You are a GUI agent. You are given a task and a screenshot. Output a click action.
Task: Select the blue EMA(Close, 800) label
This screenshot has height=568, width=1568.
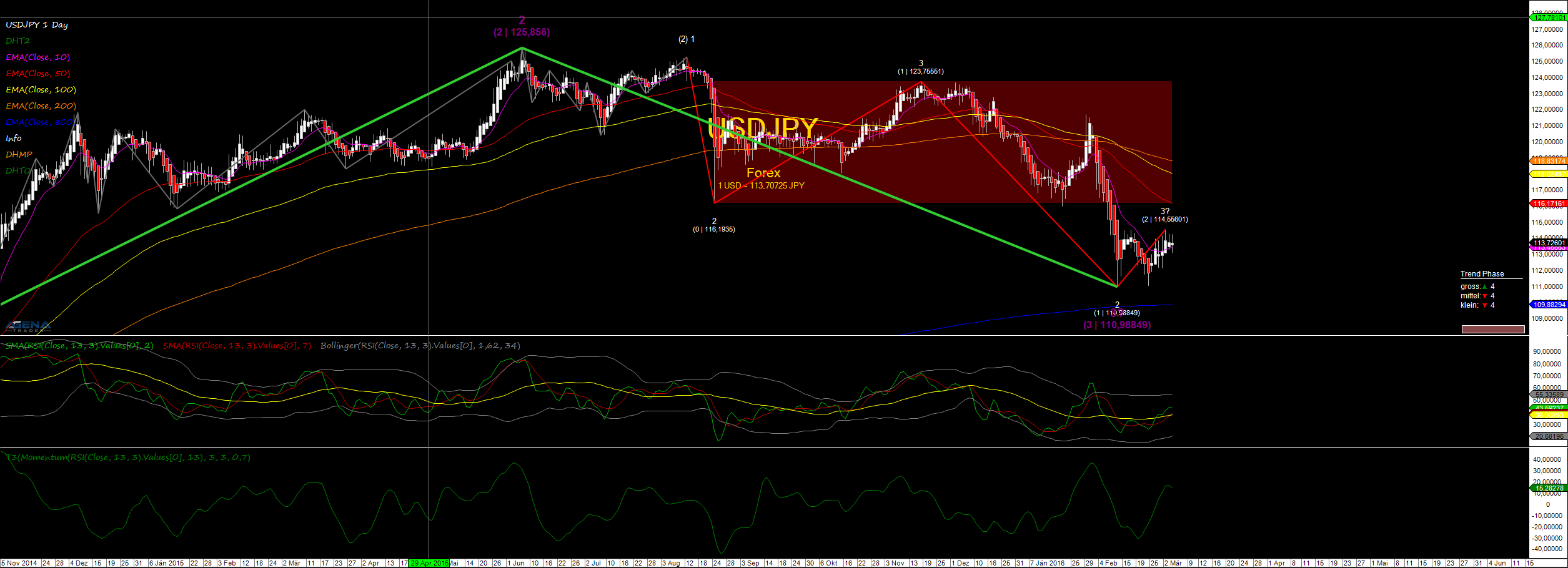click(40, 122)
